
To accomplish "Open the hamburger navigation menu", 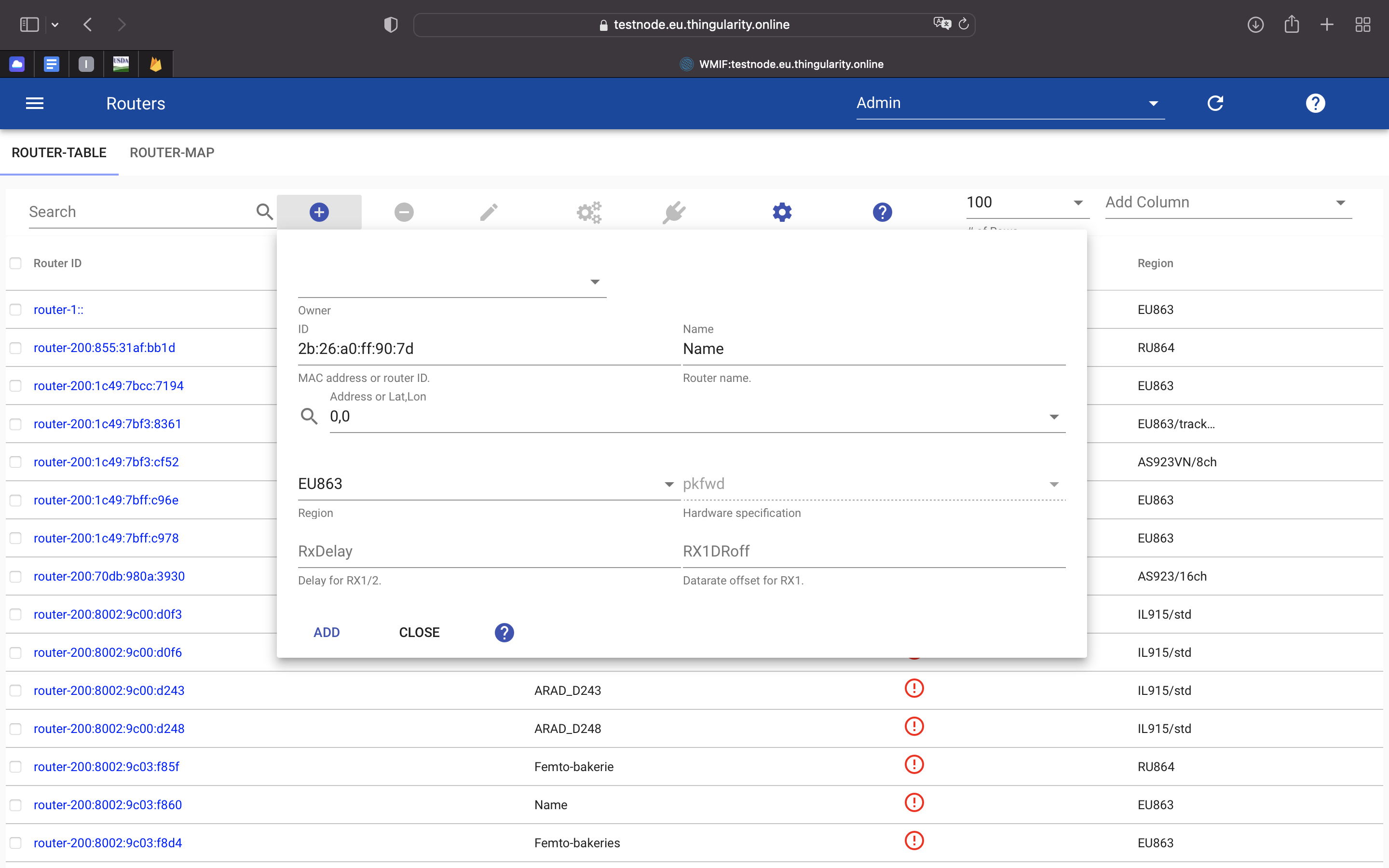I will [x=34, y=103].
